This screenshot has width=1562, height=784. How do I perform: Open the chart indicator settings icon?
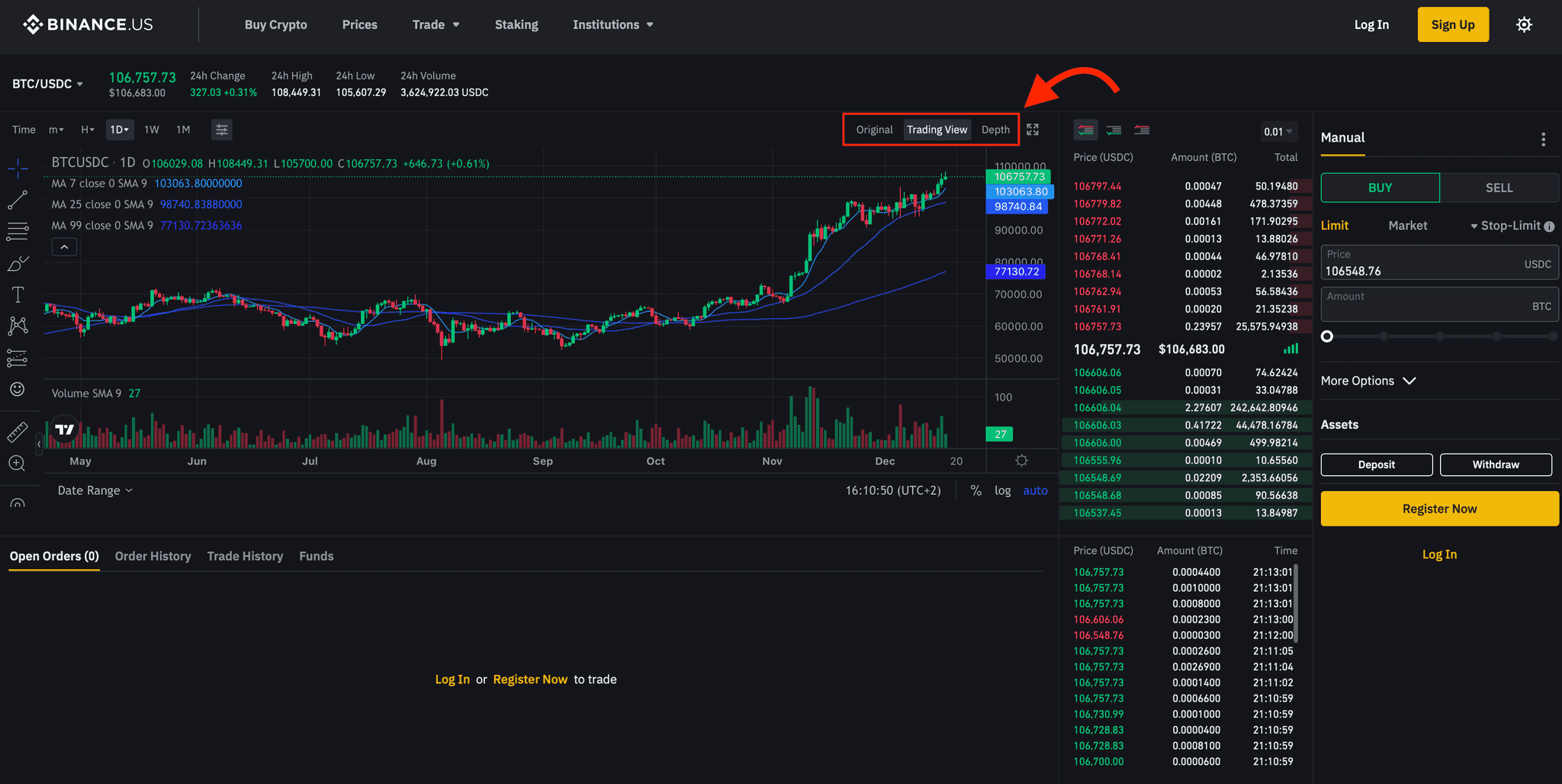point(222,130)
